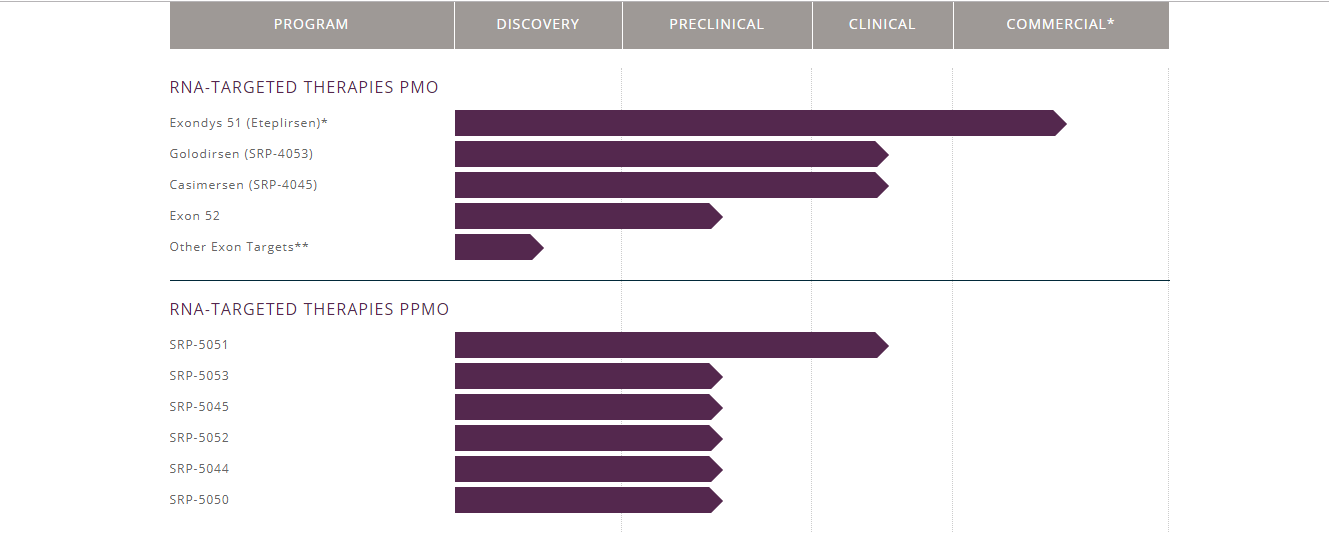Screen dimensions: 1329x533
Task: Click the SRP-5051 progress bar
Action: pos(672,345)
